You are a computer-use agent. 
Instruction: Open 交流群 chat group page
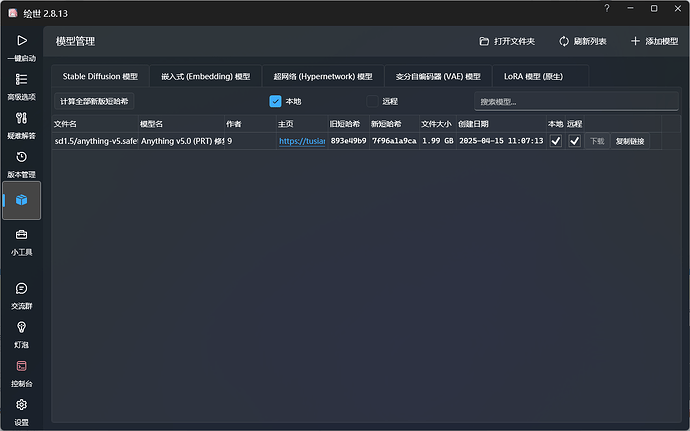[22, 295]
